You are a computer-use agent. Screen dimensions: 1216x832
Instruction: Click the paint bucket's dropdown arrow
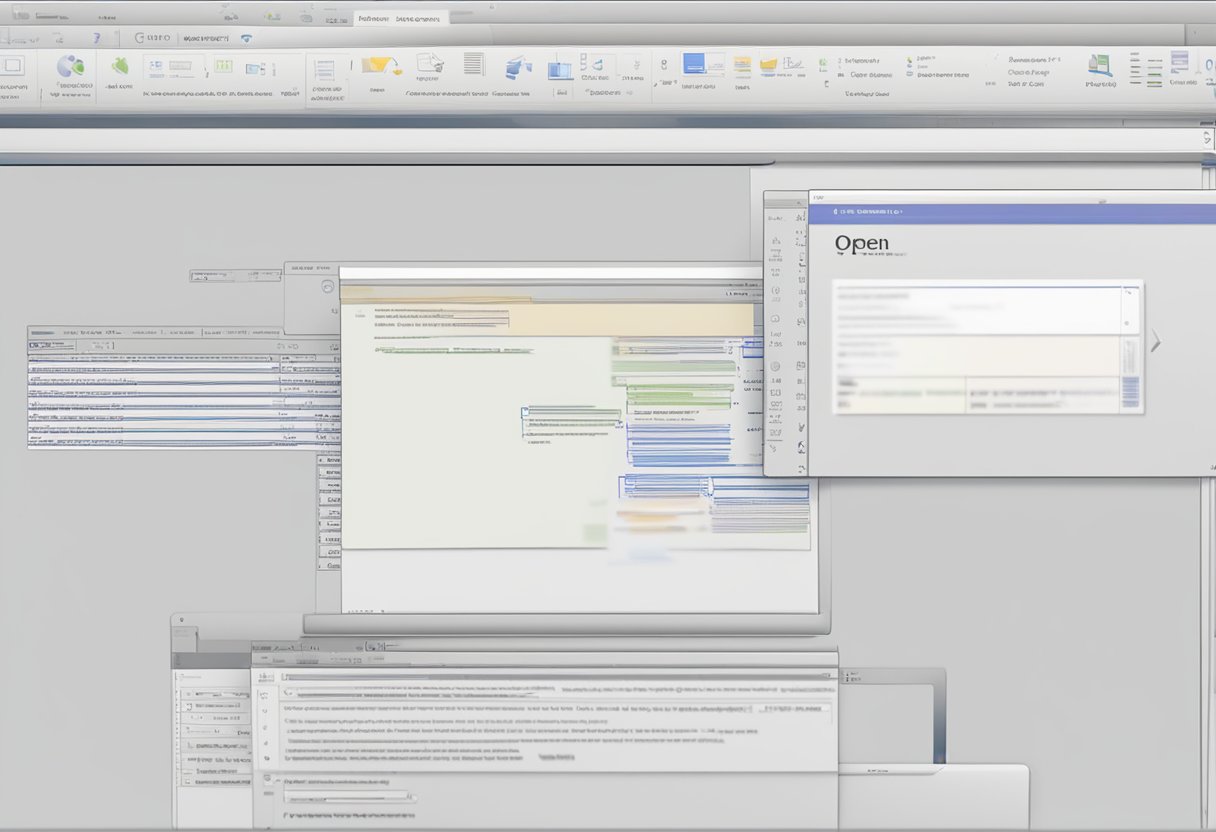pos(397,70)
